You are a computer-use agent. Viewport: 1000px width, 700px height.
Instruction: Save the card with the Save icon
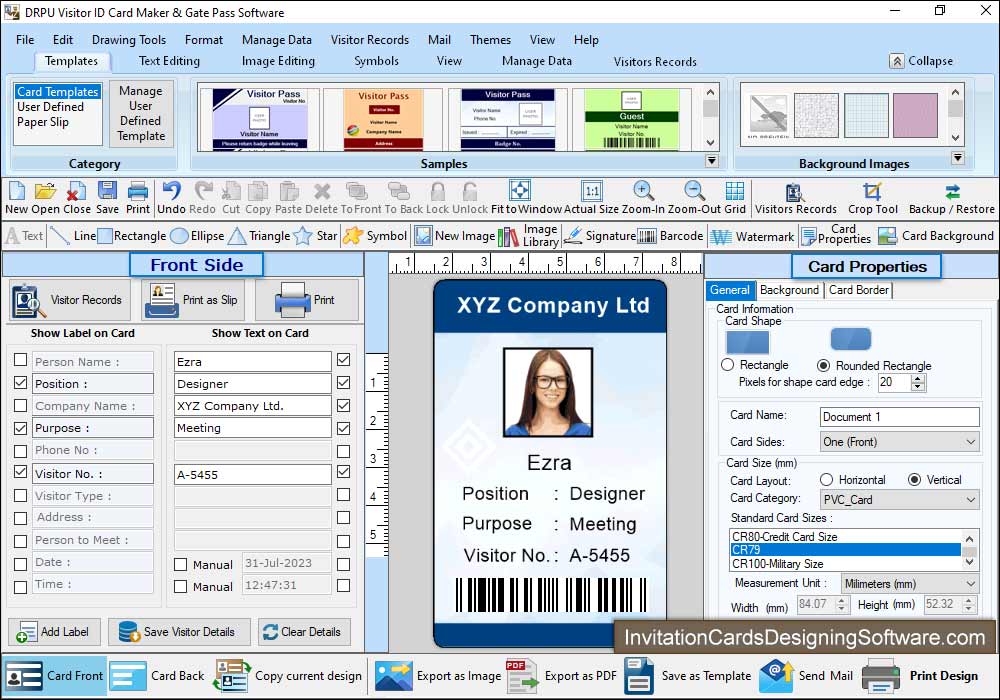pyautogui.click(x=107, y=198)
